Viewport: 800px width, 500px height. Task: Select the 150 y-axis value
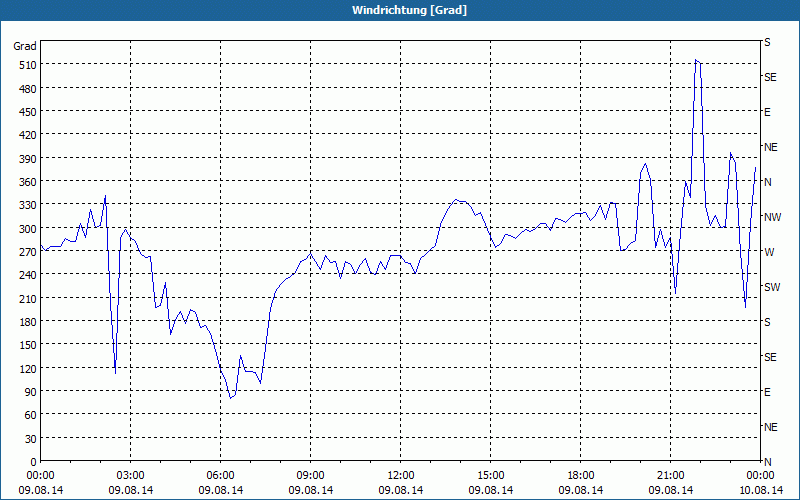pyautogui.click(x=28, y=345)
